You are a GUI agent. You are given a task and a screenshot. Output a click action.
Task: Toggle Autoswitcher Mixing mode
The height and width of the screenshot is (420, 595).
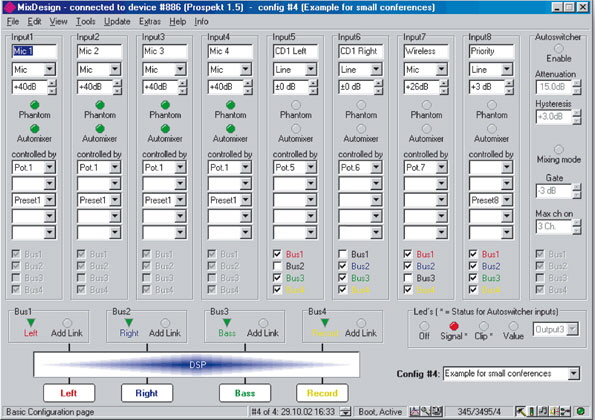pyautogui.click(x=559, y=149)
